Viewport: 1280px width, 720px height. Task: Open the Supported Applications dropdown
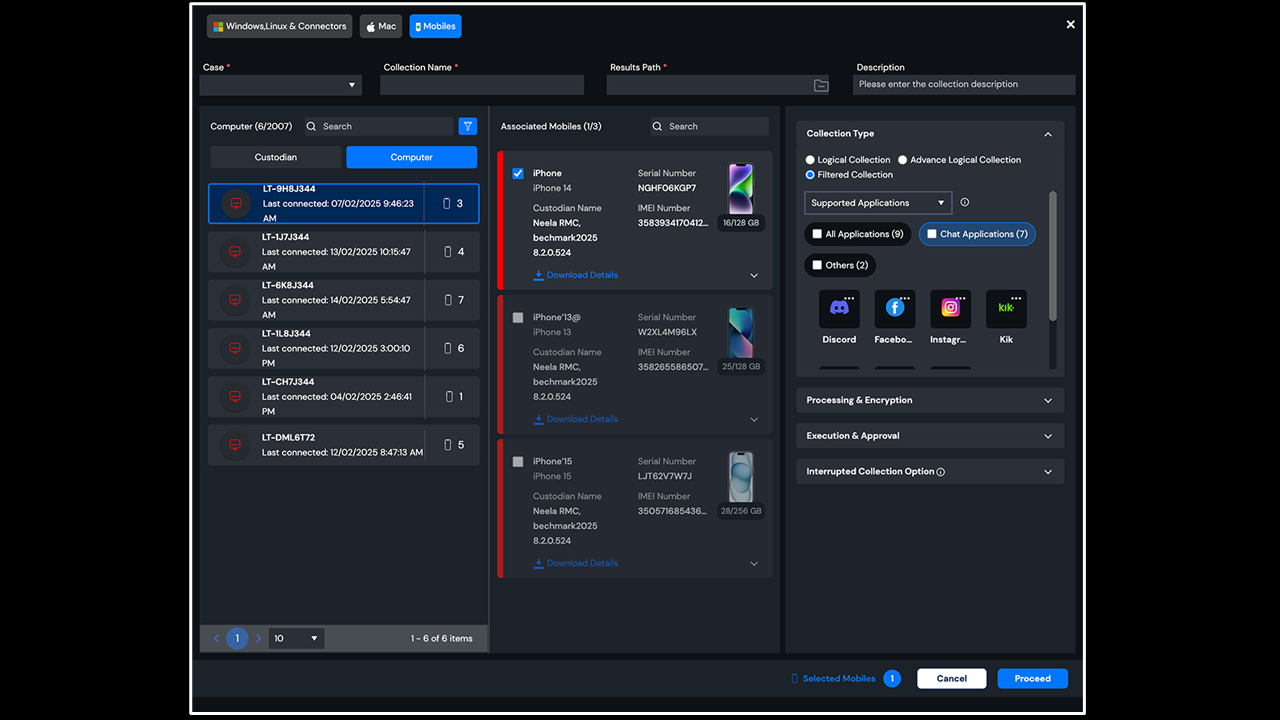coord(877,203)
